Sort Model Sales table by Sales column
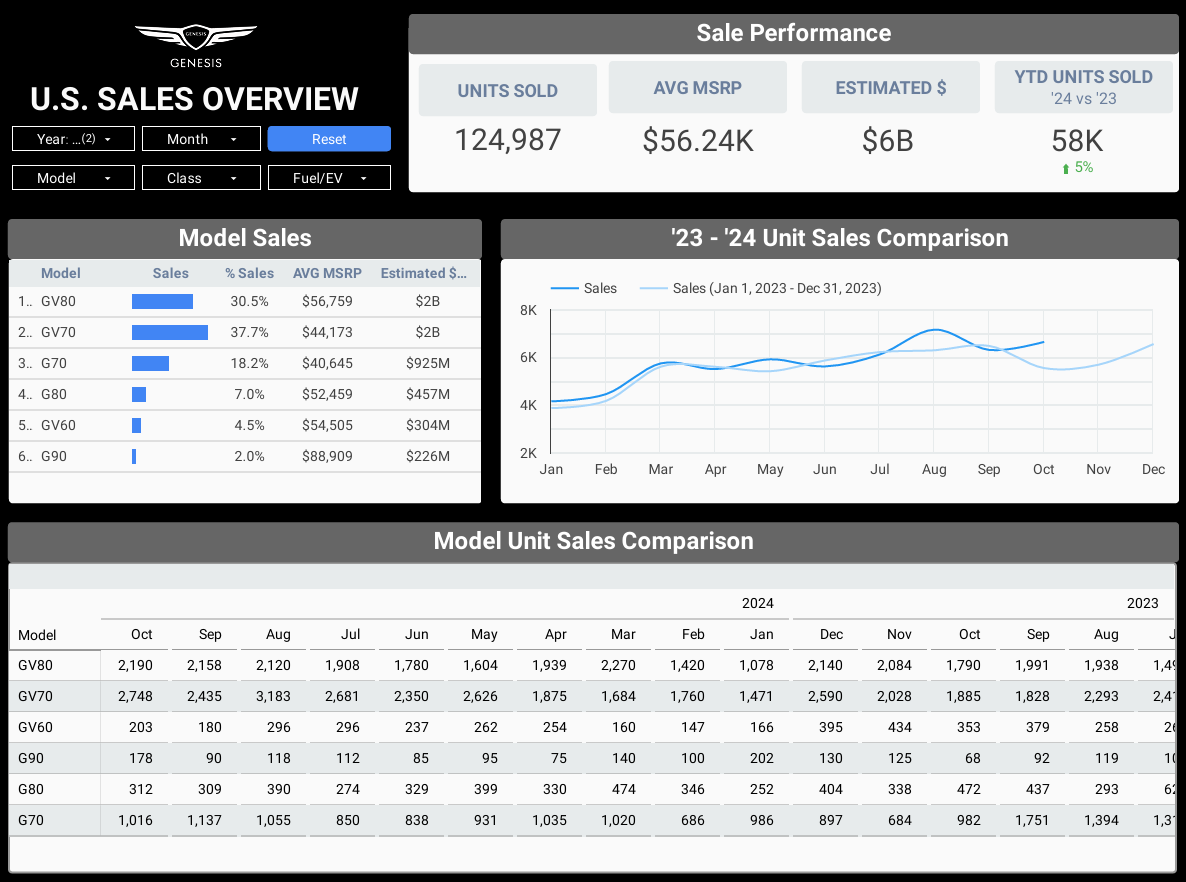1186x882 pixels. tap(170, 273)
